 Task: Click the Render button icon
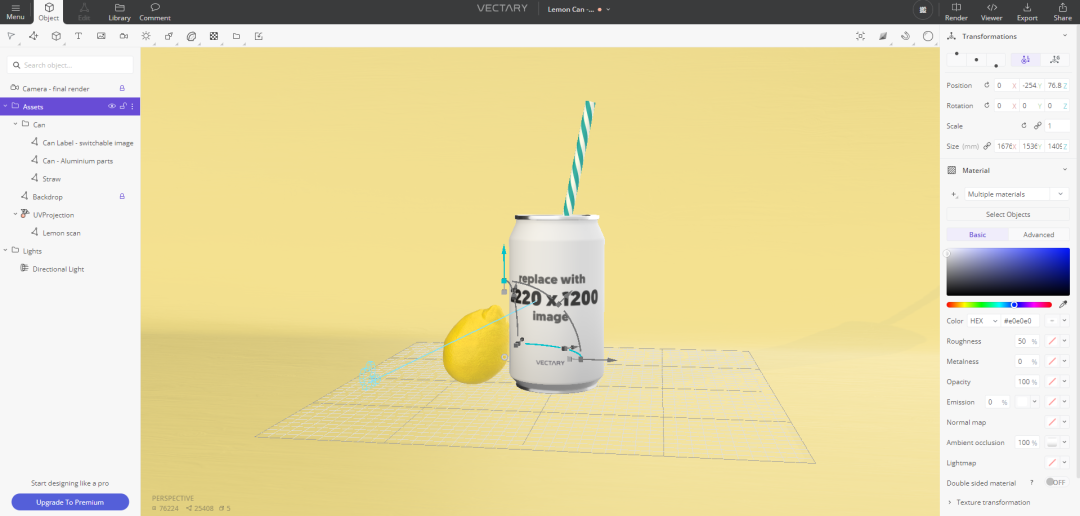pos(956,12)
